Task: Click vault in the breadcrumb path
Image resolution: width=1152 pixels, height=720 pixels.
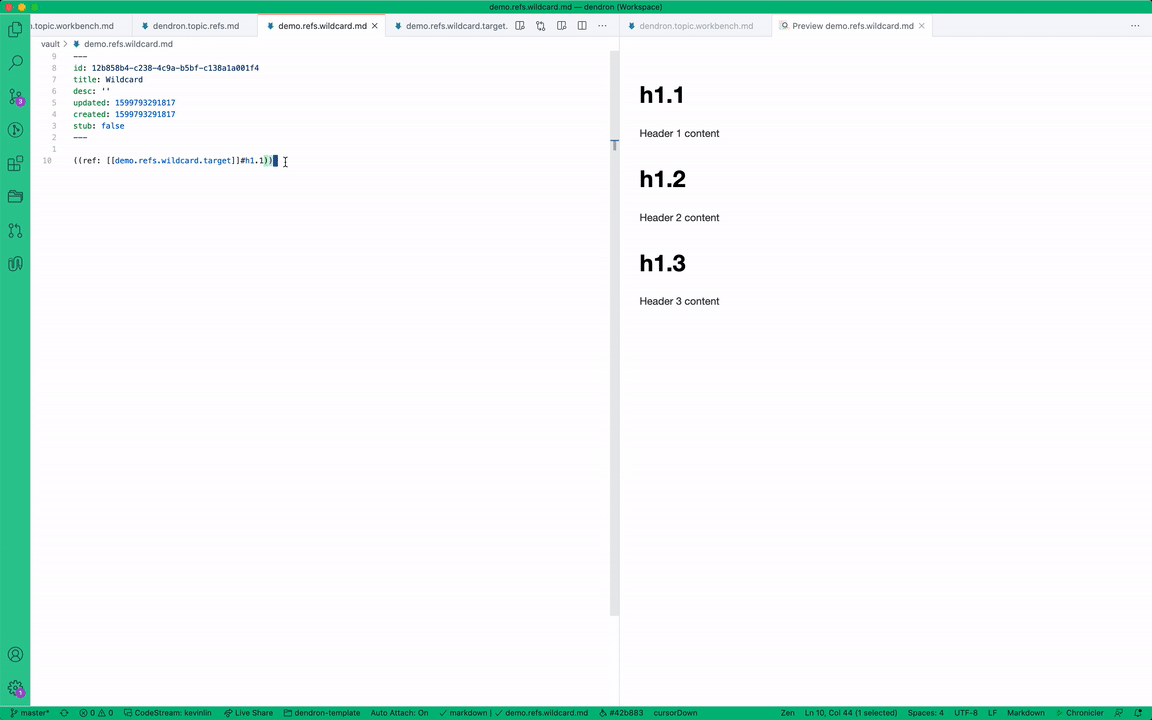Action: pos(50,44)
